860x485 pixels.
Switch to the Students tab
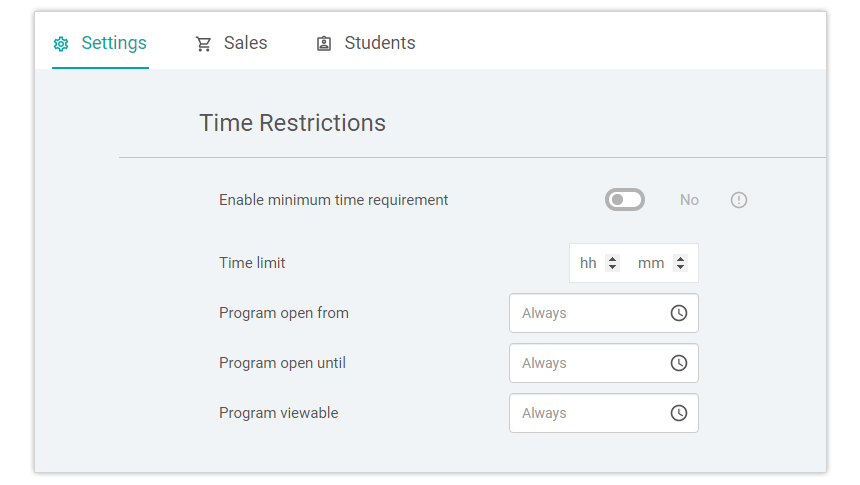point(366,43)
